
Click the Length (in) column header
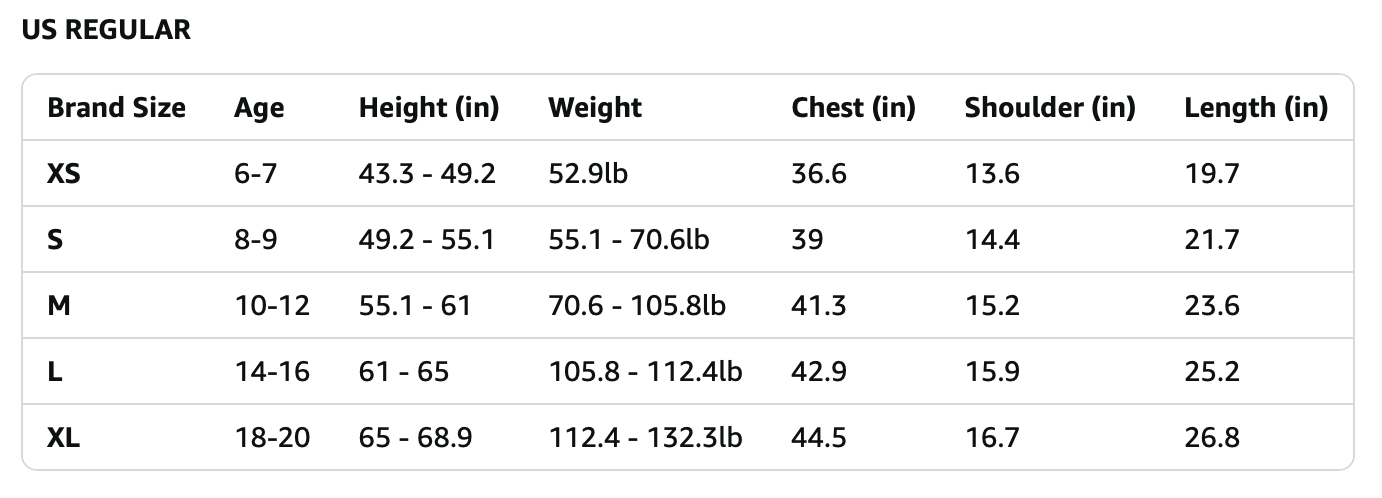tap(1255, 107)
